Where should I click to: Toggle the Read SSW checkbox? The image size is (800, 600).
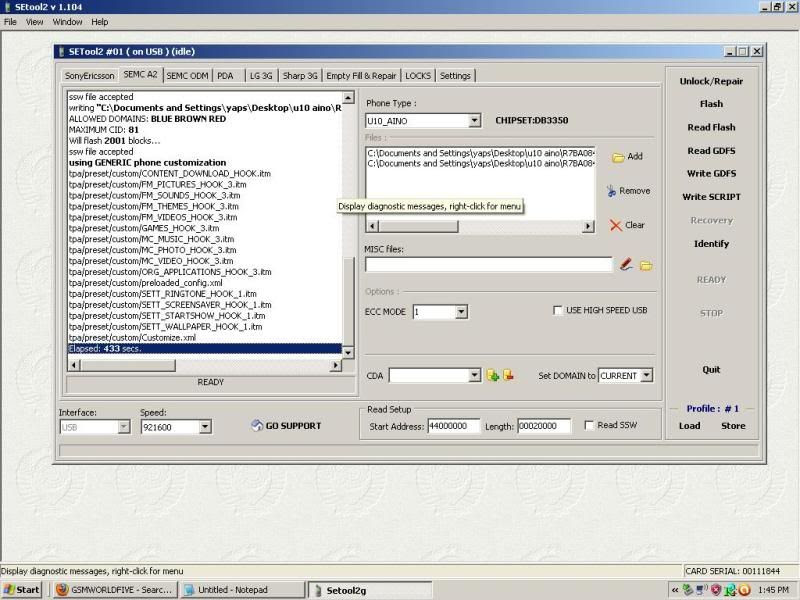[x=589, y=425]
